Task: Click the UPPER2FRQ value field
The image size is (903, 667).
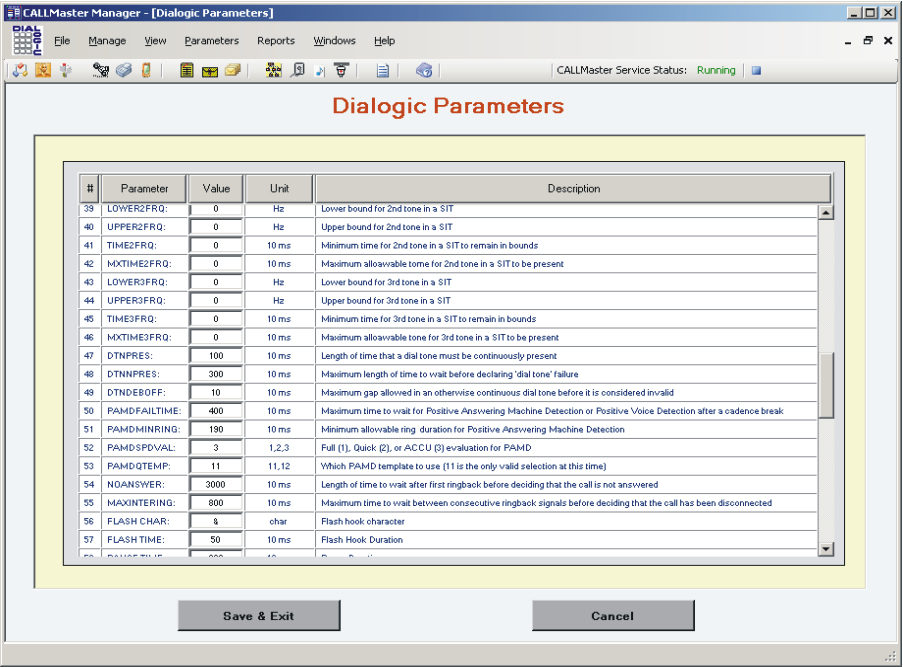Action: 216,227
